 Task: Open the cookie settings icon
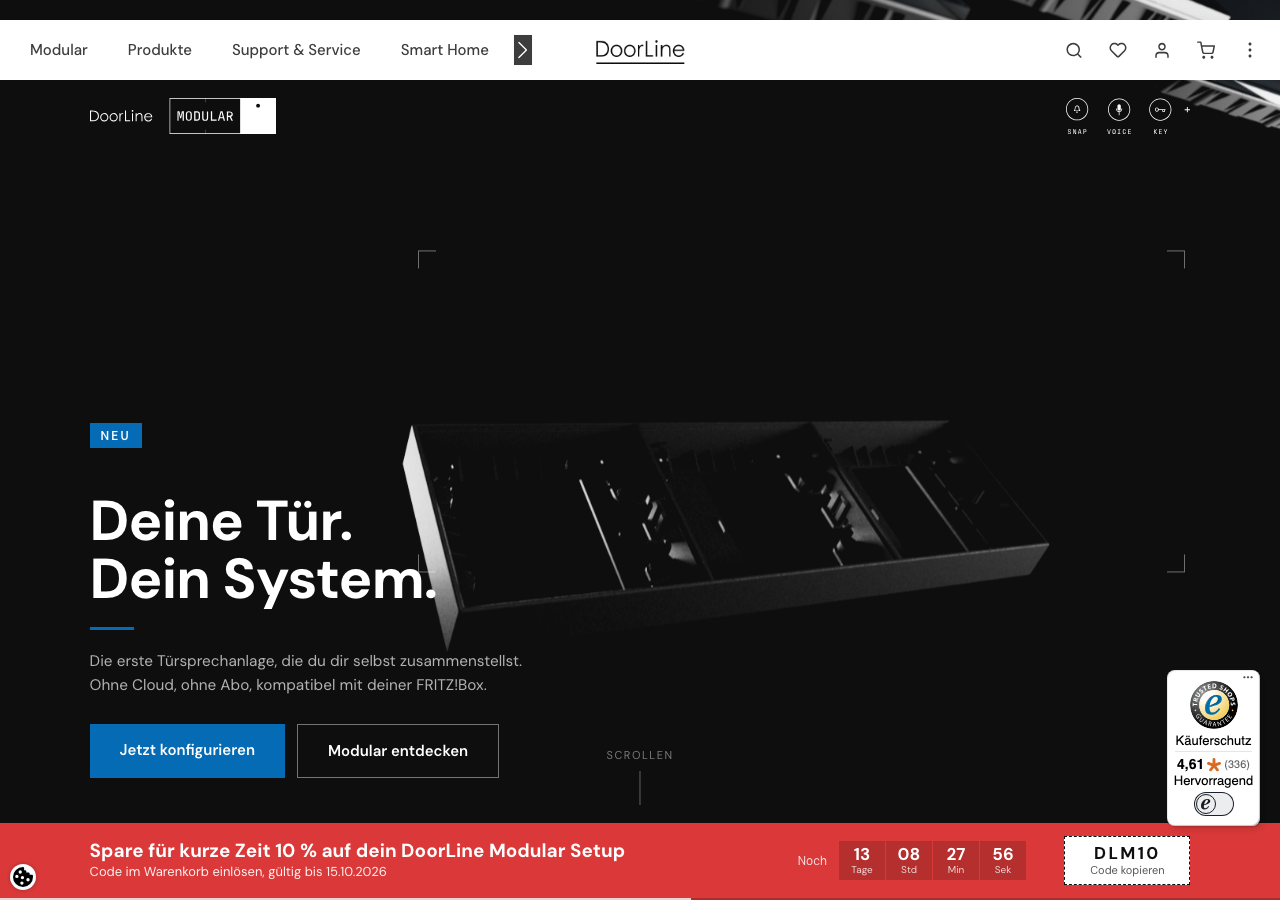point(23,877)
